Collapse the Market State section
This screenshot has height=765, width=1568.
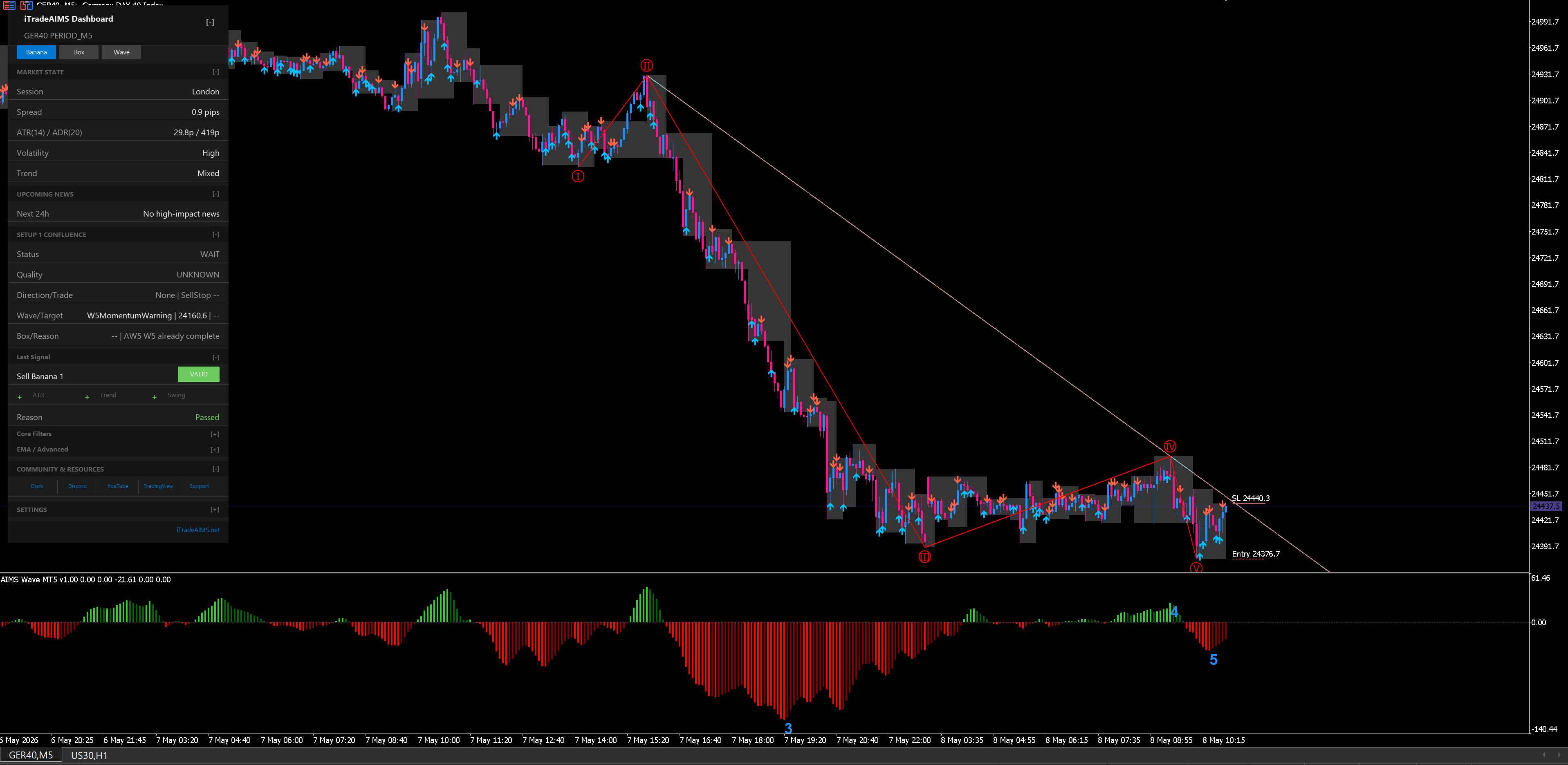pyautogui.click(x=215, y=72)
